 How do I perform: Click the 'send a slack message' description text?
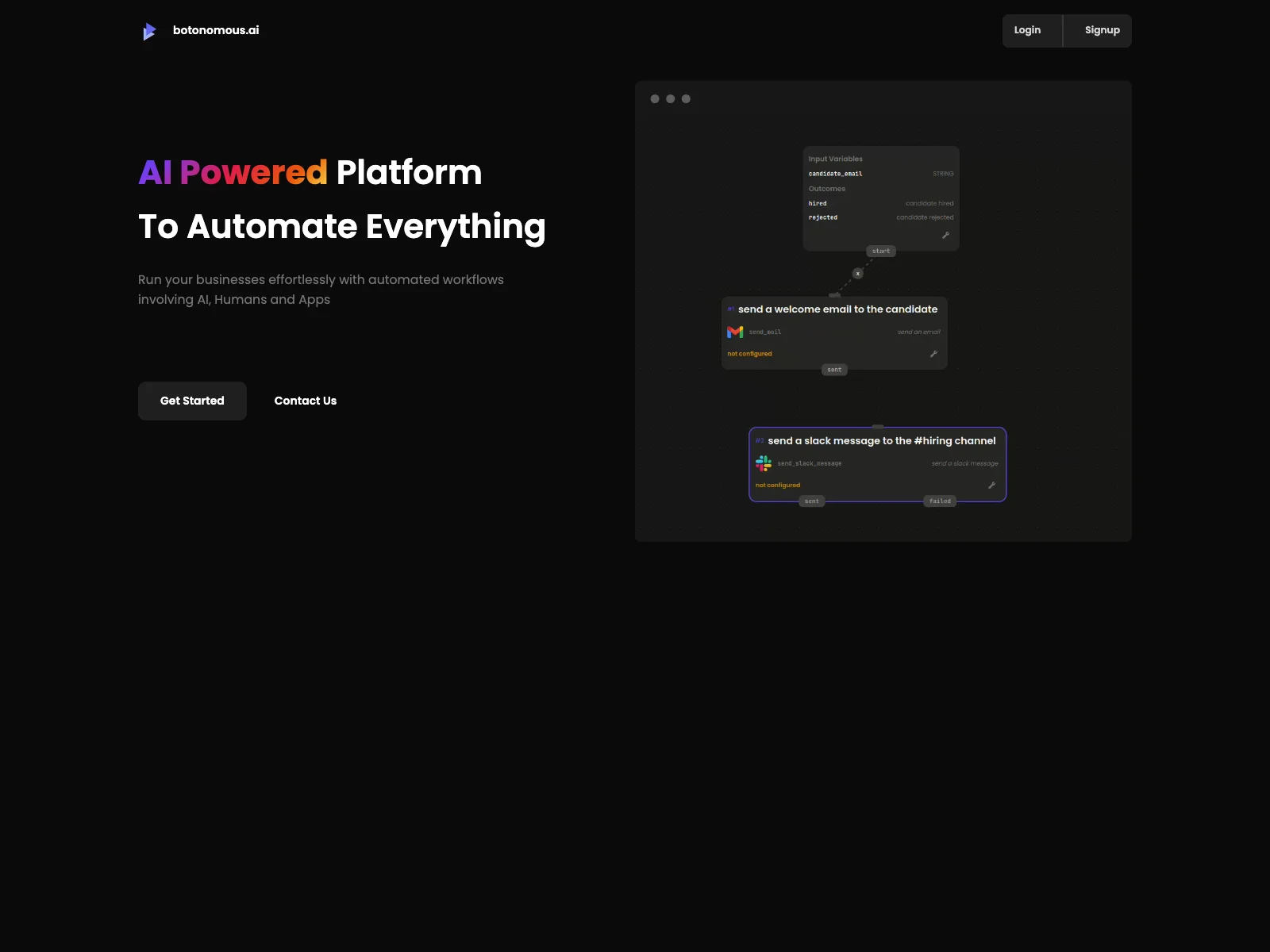[x=965, y=464]
